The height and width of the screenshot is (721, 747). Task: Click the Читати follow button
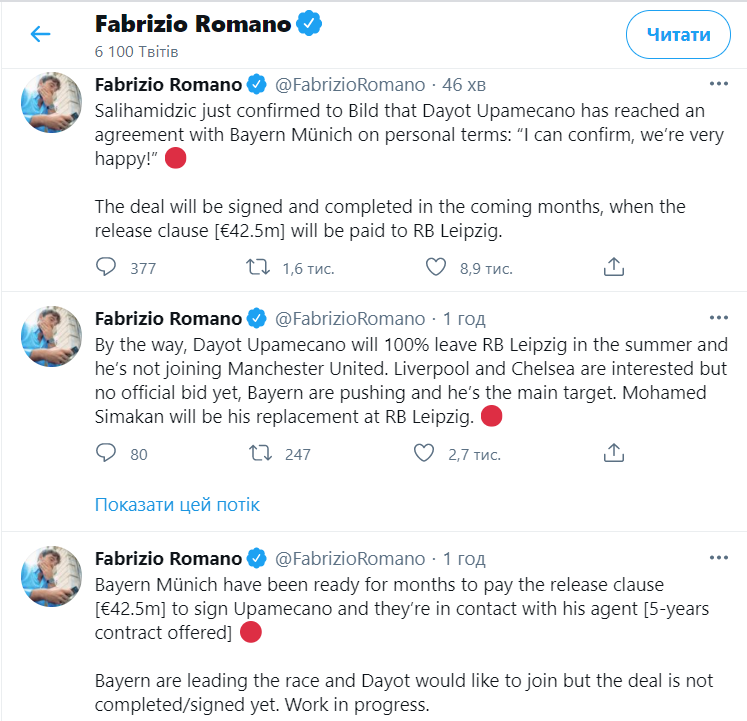678,34
